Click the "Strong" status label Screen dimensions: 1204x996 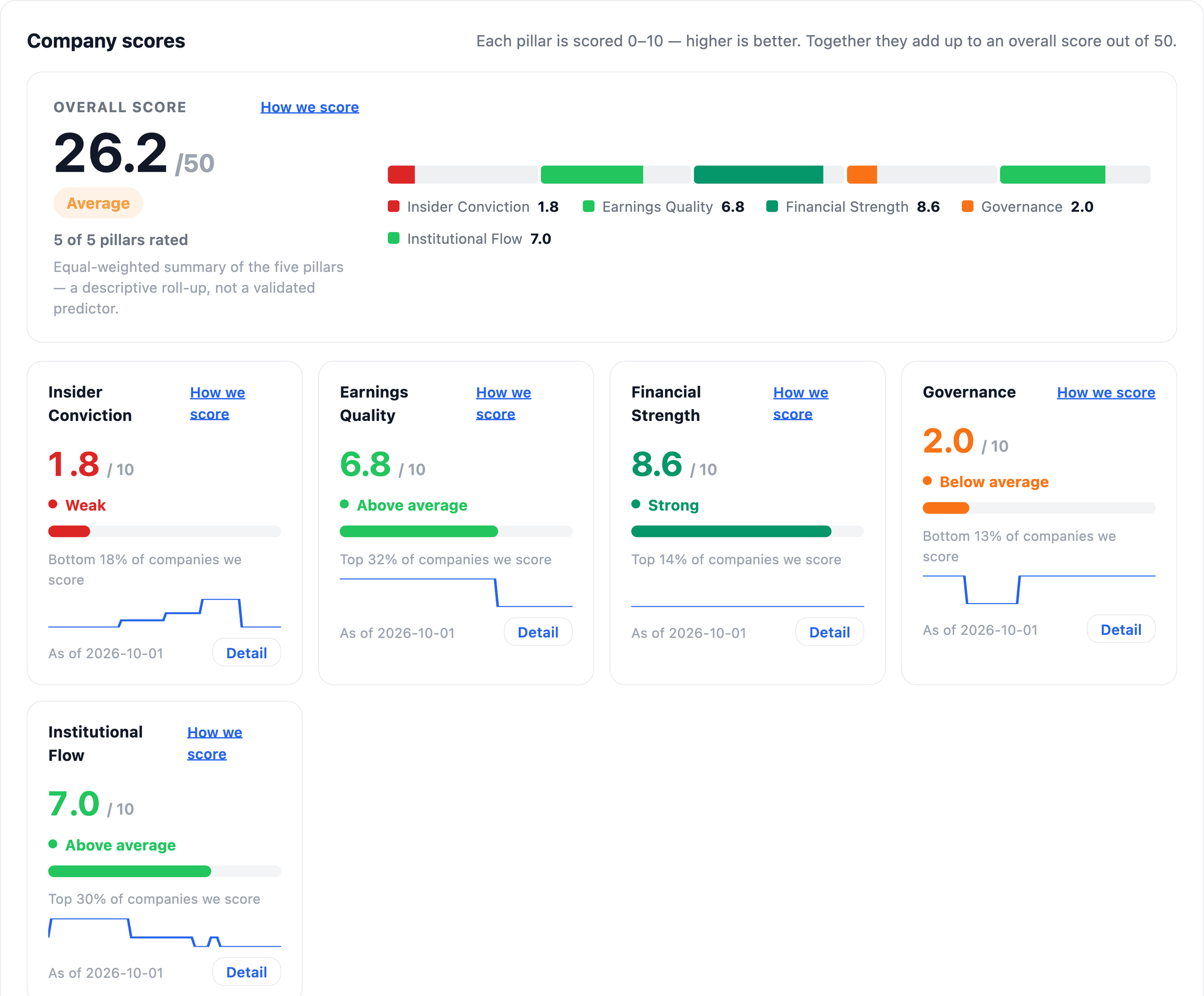tap(673, 505)
